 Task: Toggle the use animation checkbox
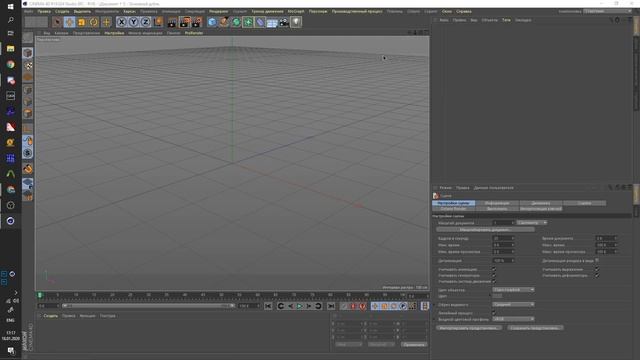click(x=493, y=269)
